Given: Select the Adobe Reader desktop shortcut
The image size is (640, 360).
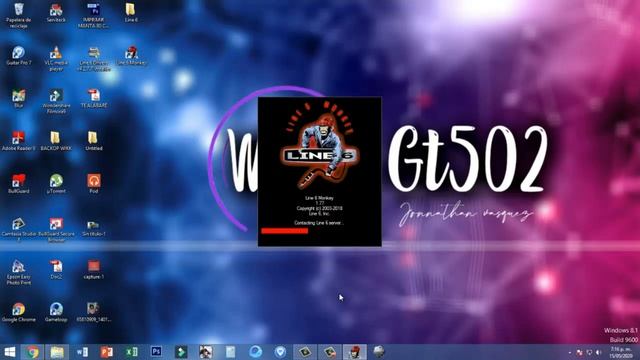Looking at the screenshot, I should pos(18,141).
